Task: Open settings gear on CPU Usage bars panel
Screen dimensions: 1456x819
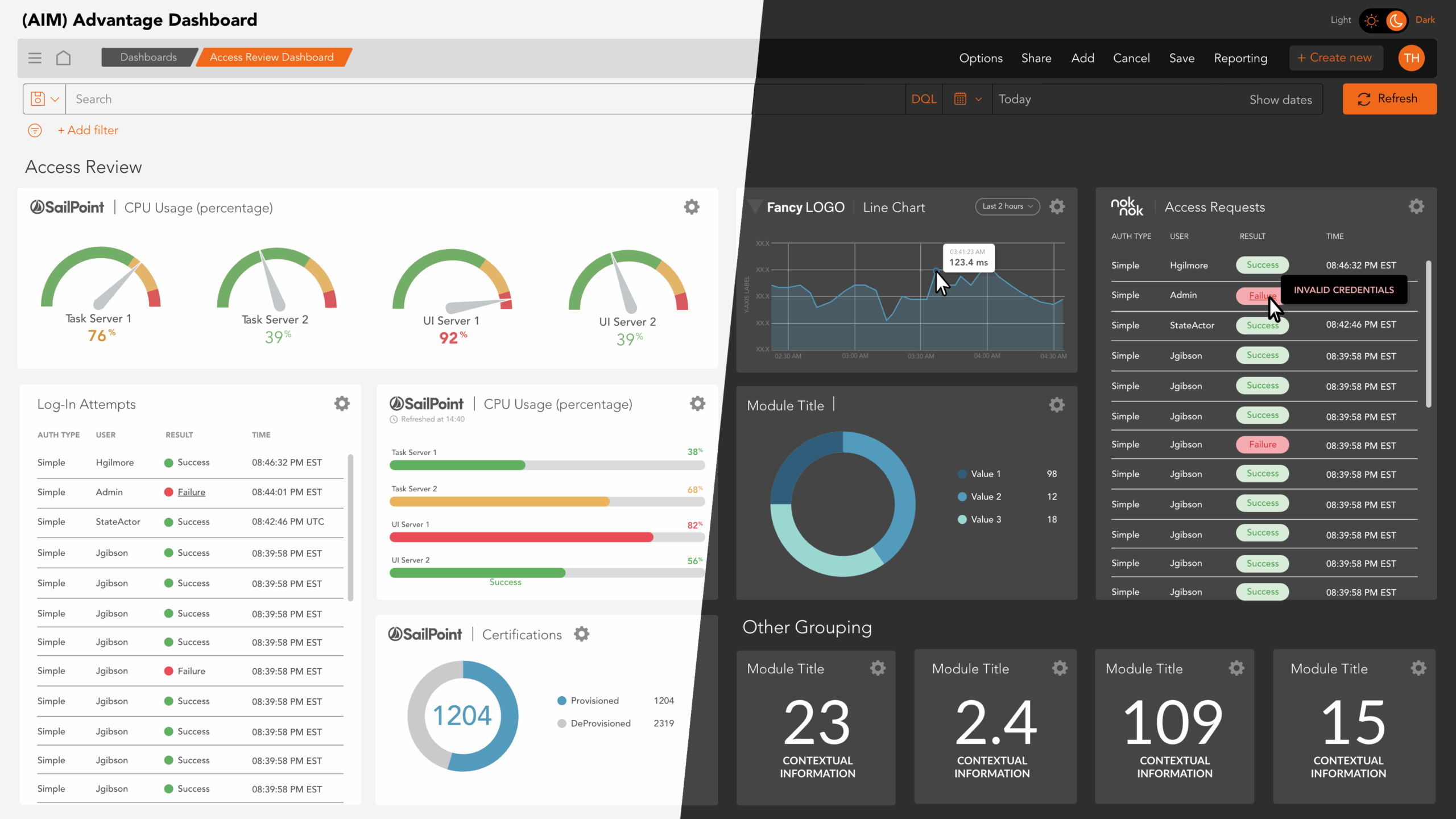Action: click(x=698, y=404)
